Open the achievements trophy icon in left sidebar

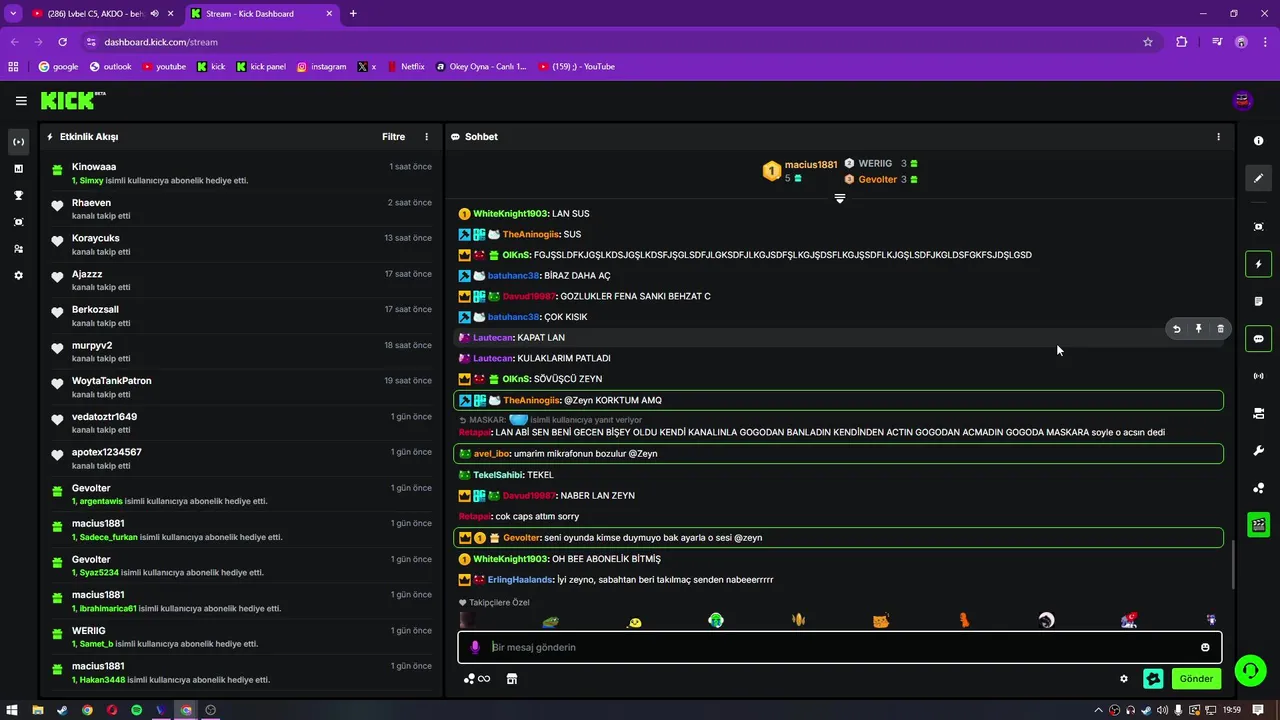tap(18, 195)
